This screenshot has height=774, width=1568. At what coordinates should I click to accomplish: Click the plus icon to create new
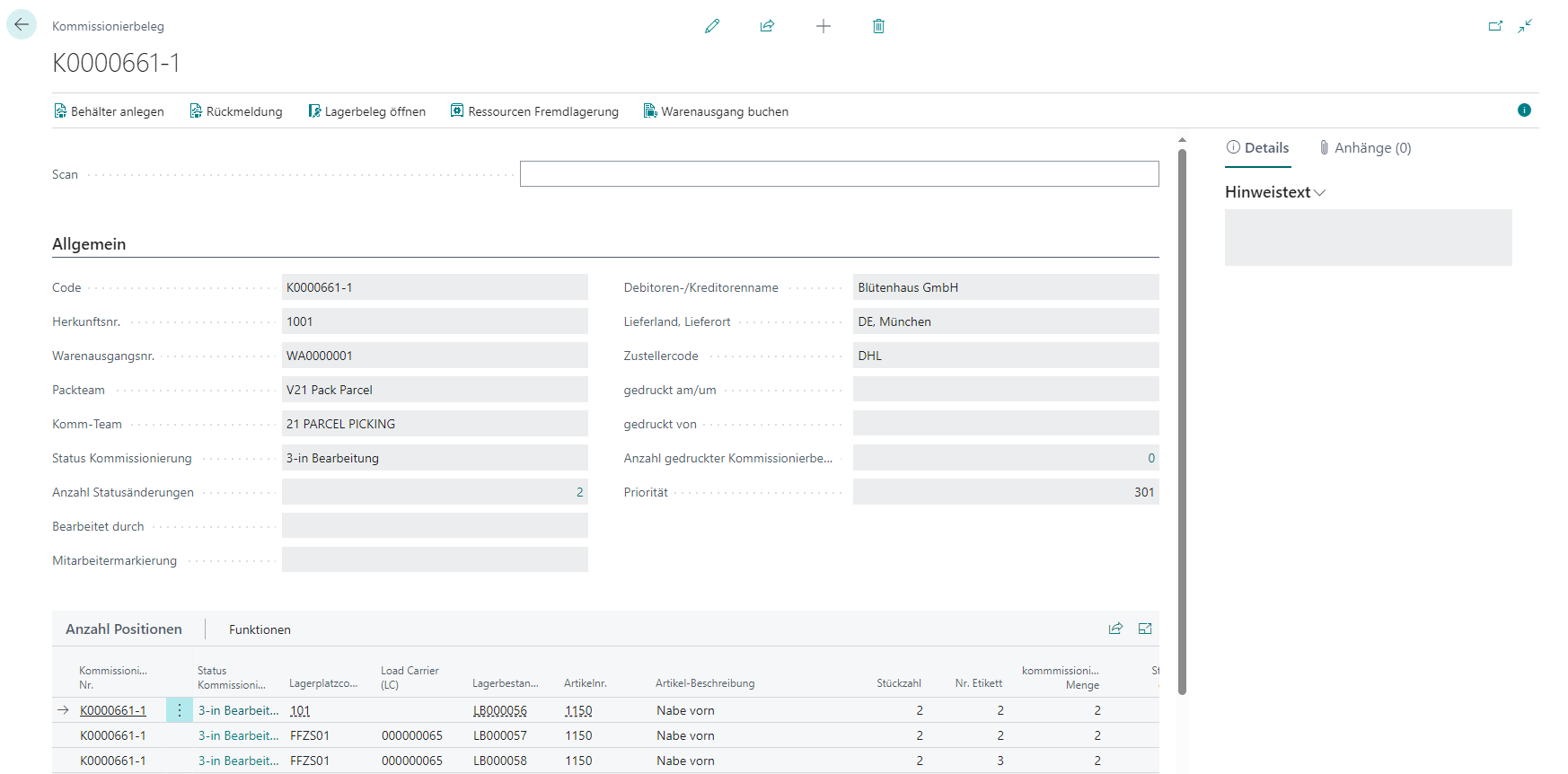coord(823,26)
